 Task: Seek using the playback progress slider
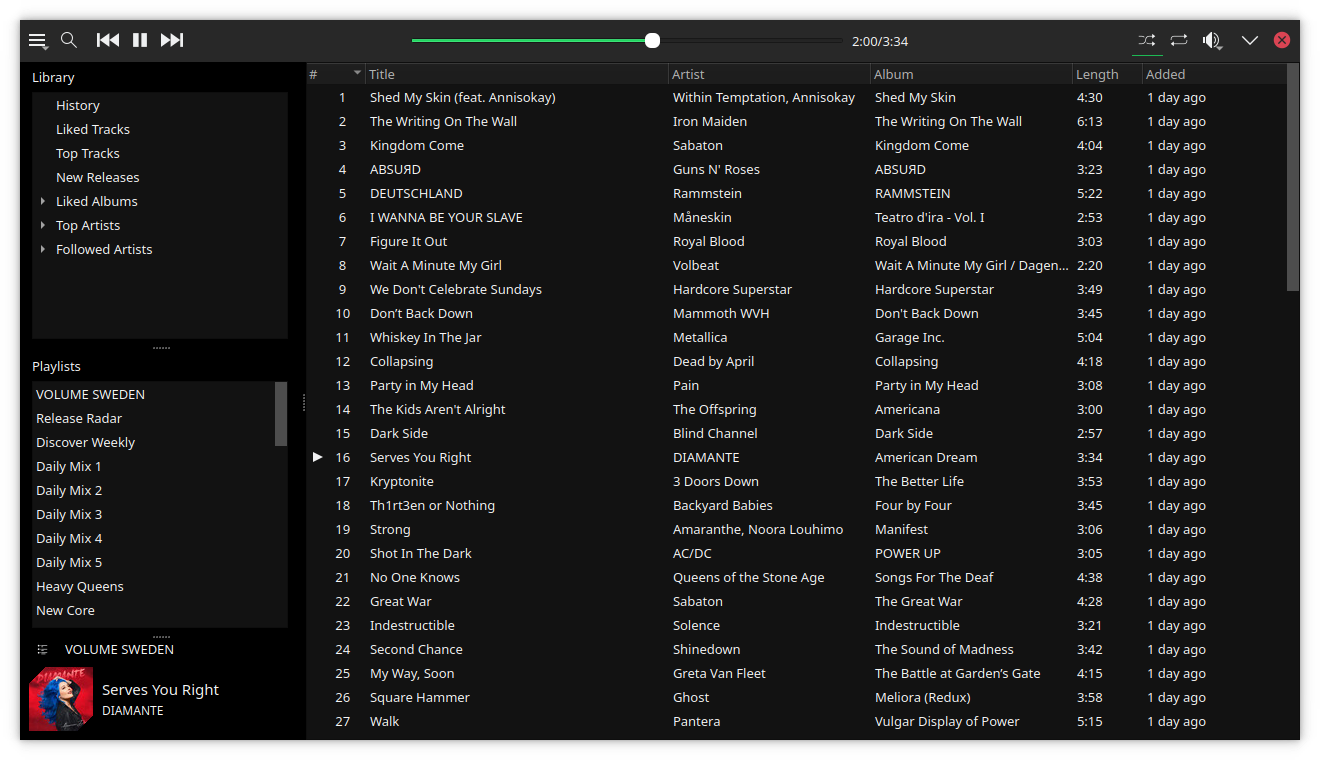(x=652, y=40)
